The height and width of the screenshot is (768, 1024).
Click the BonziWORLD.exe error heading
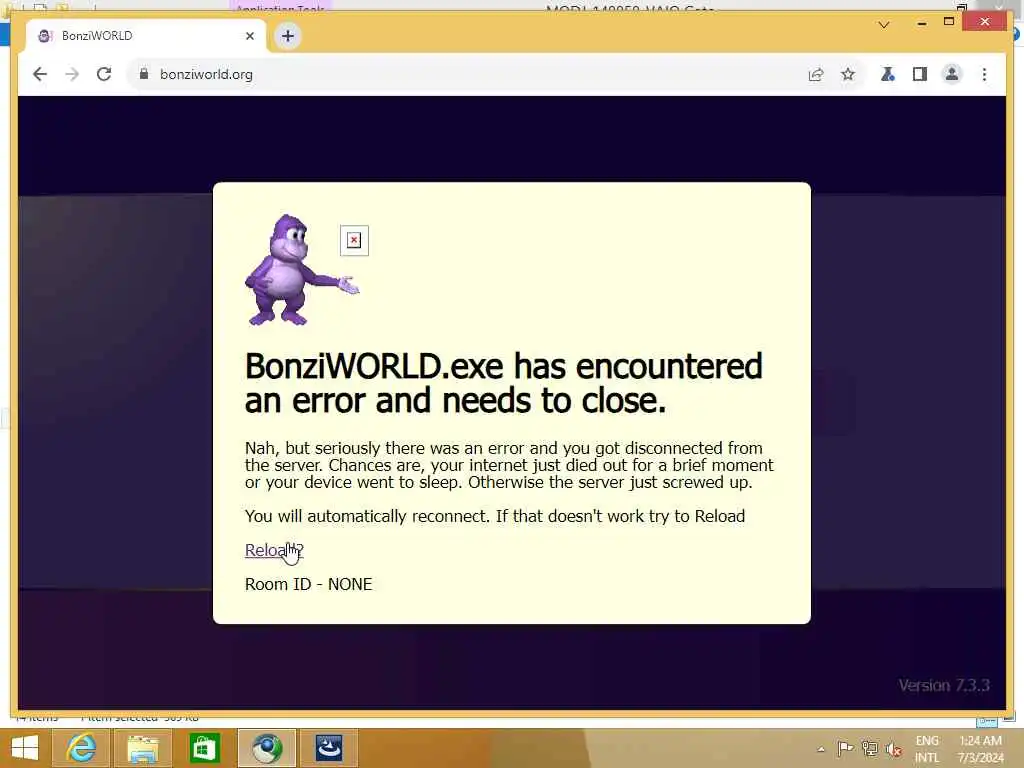[x=504, y=383]
